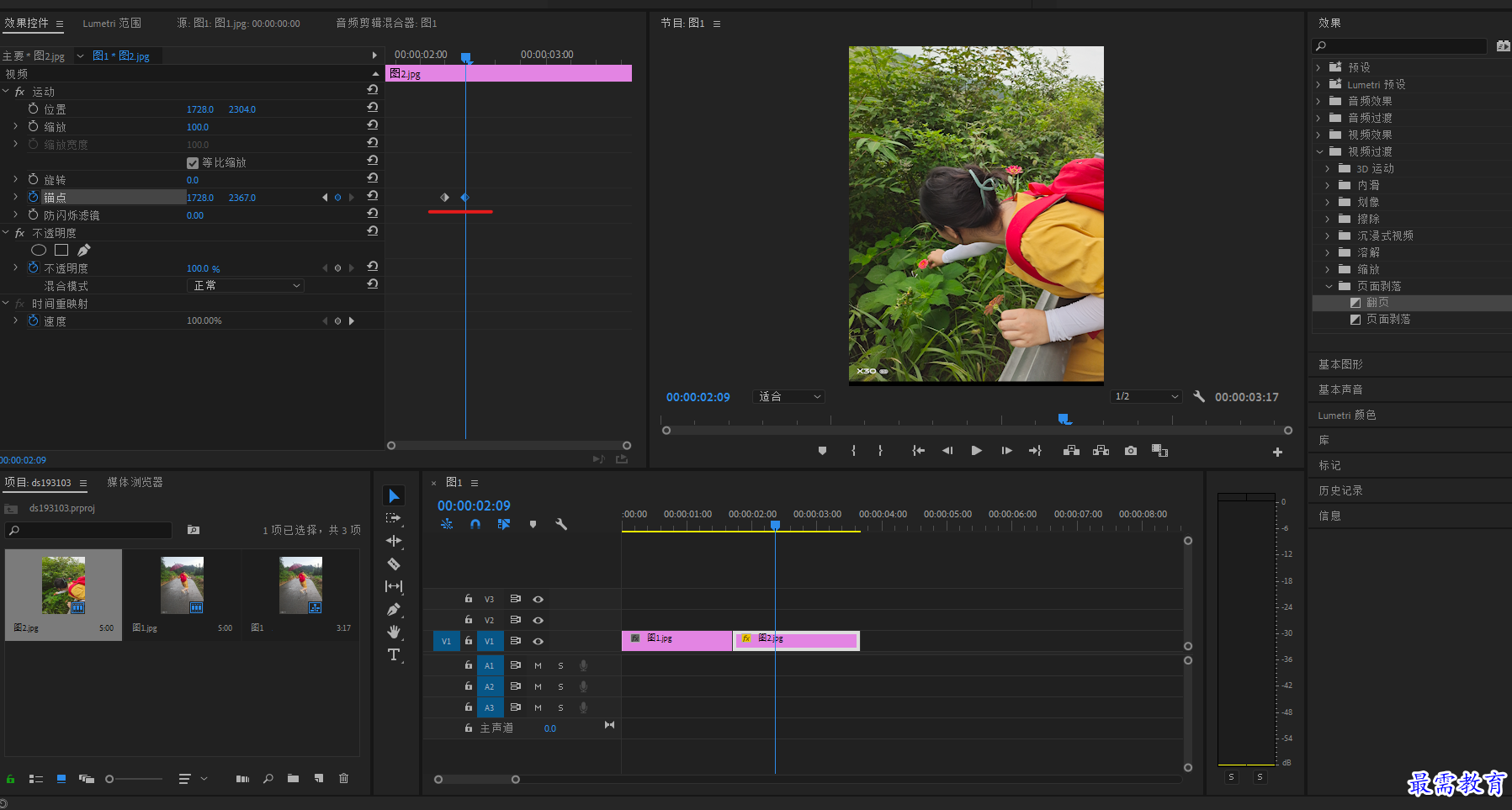Image resolution: width=1512 pixels, height=810 pixels.
Task: Solo audio track A2
Action: [560, 686]
